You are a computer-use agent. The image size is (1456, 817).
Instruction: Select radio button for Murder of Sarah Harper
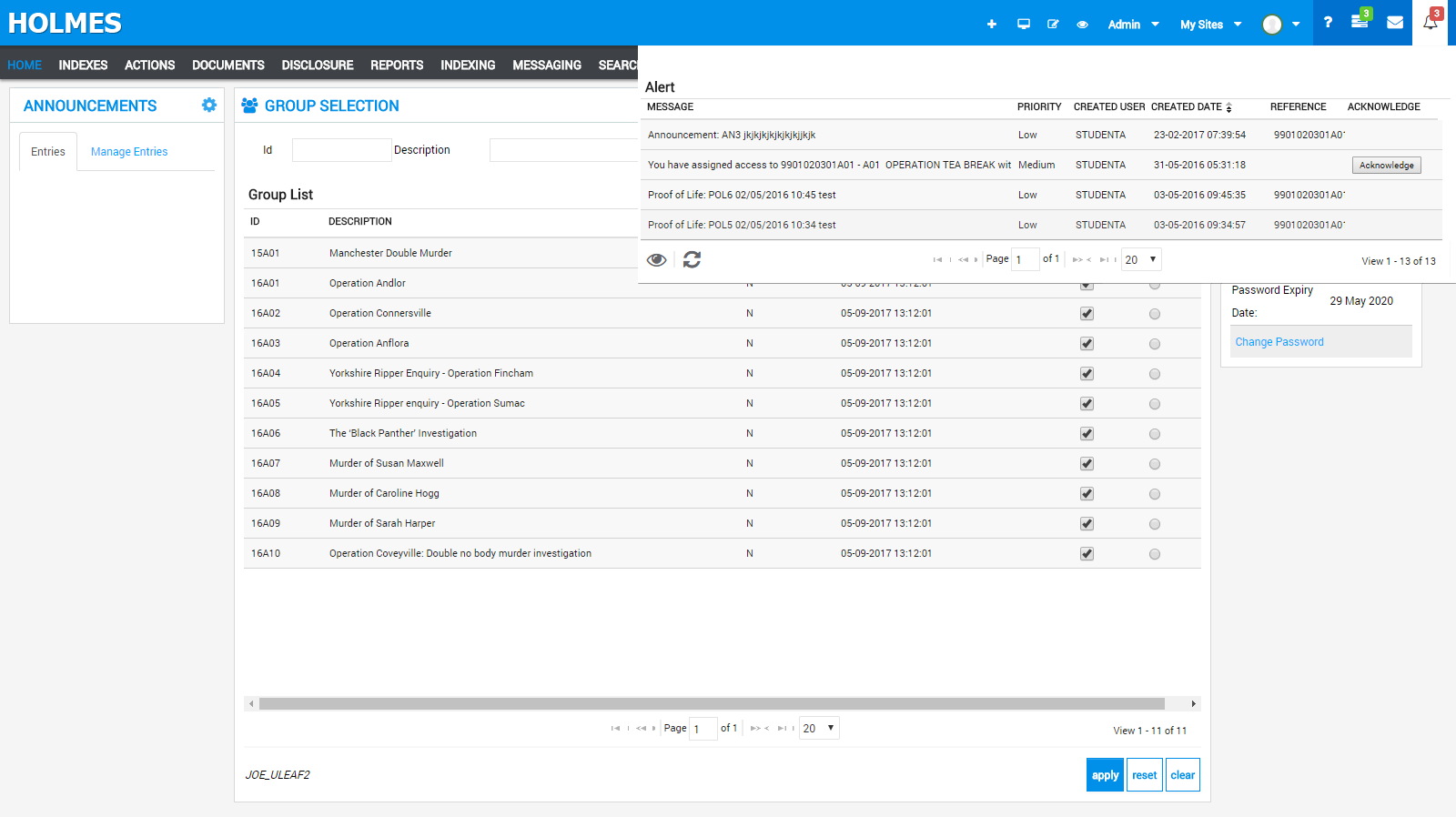pos(1155,524)
